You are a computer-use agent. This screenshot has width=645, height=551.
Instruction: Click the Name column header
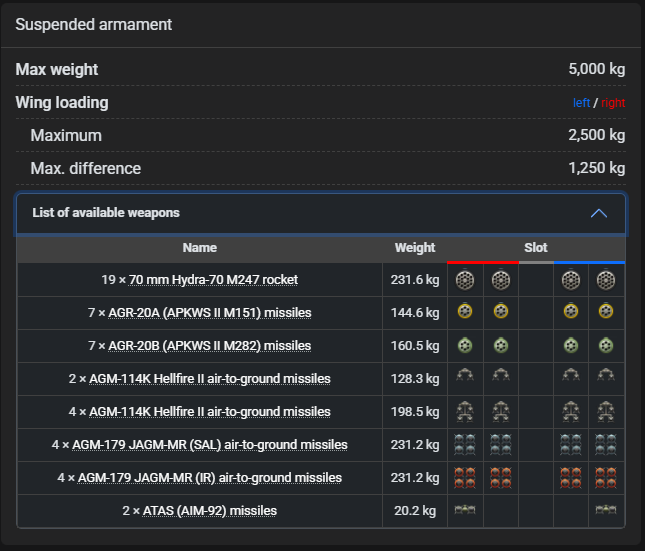pyautogui.click(x=200, y=248)
